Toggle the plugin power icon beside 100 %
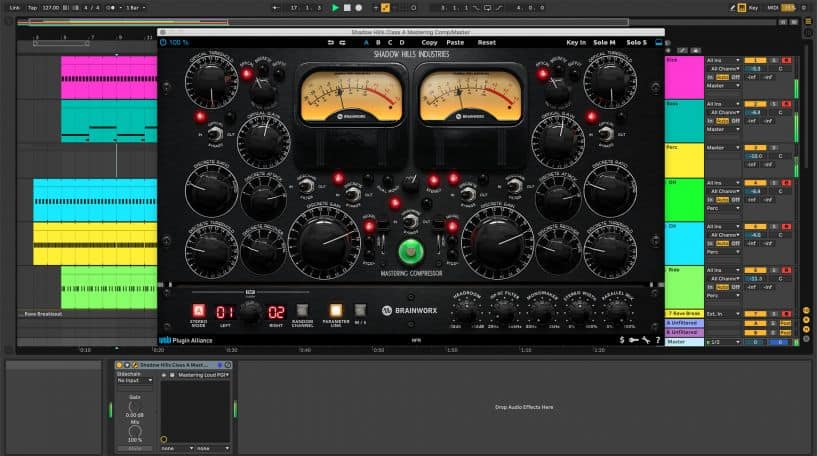 (x=163, y=42)
